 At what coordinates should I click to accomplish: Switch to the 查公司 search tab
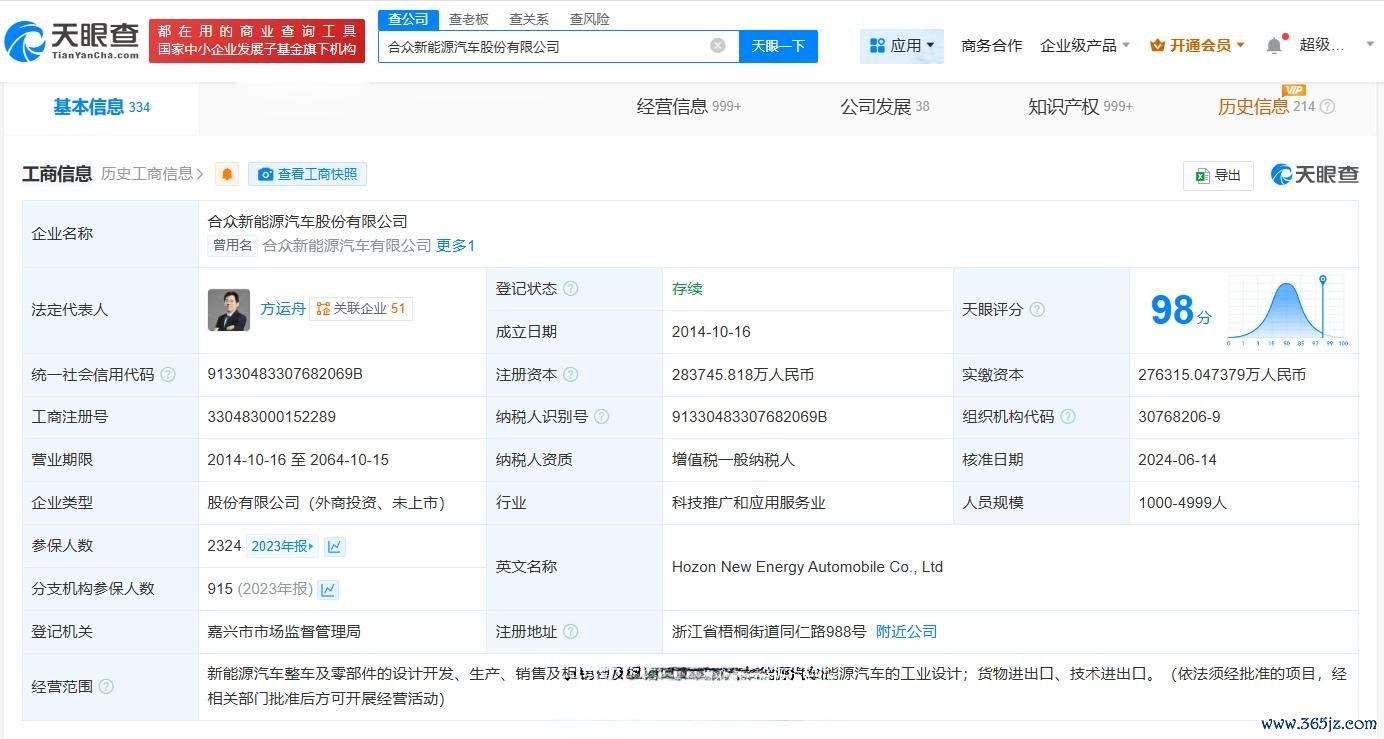[x=409, y=19]
